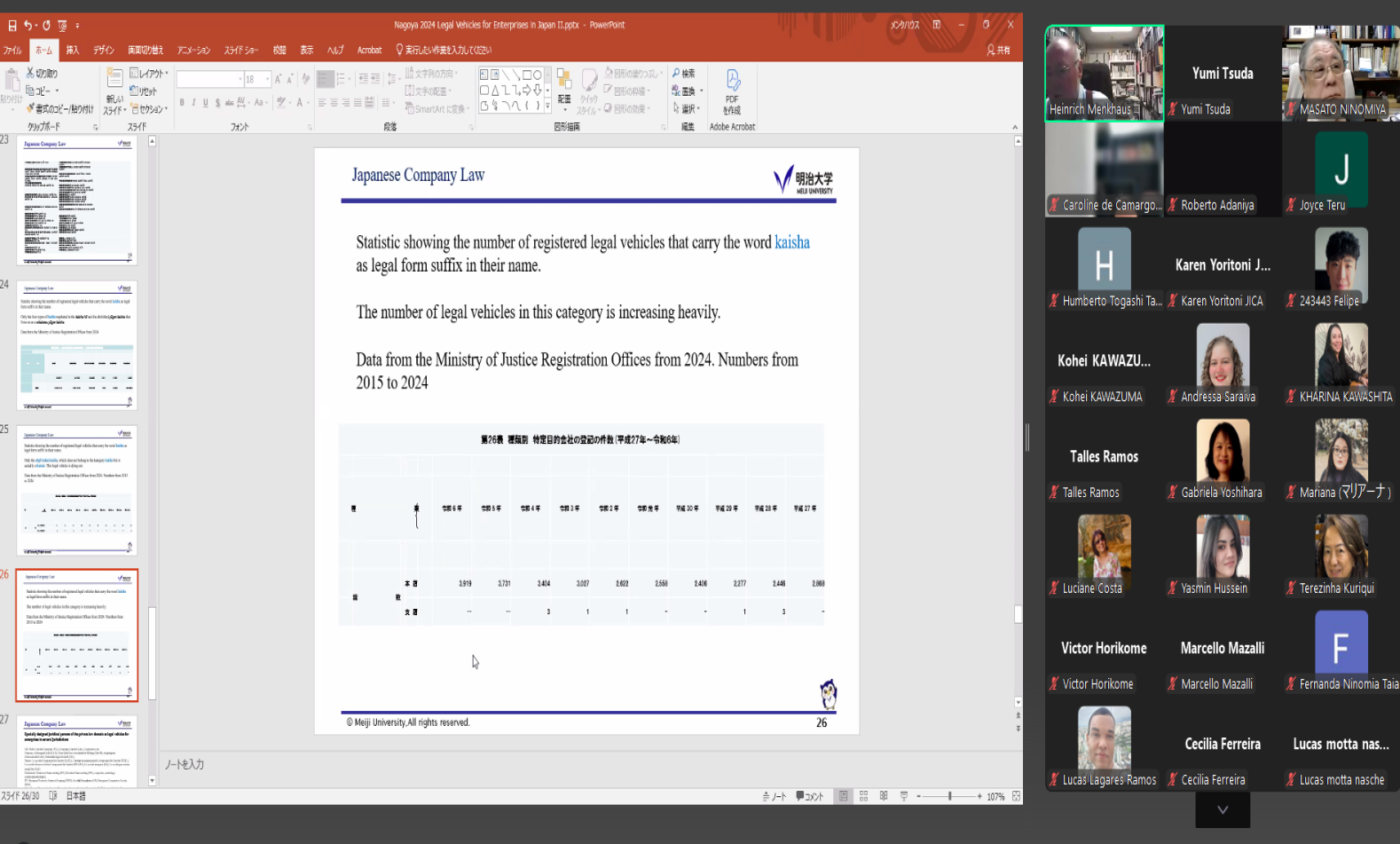The height and width of the screenshot is (844, 1400).
Task: Open the Change Case (Aa) dropdown
Action: (260, 103)
